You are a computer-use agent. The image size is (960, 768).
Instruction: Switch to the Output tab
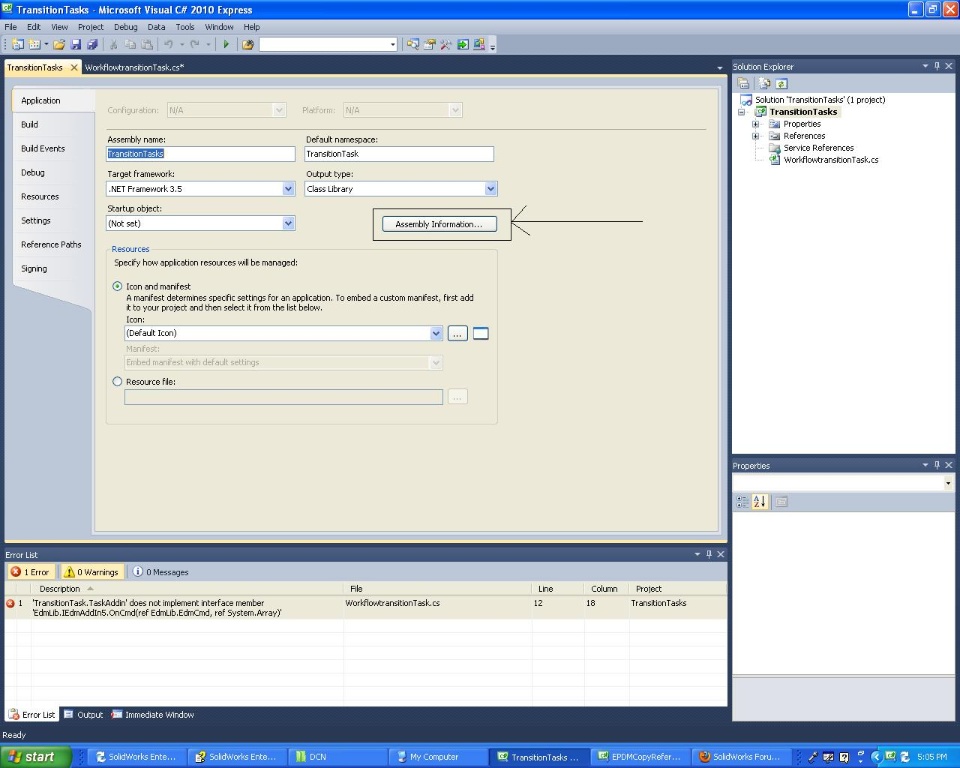[84, 714]
